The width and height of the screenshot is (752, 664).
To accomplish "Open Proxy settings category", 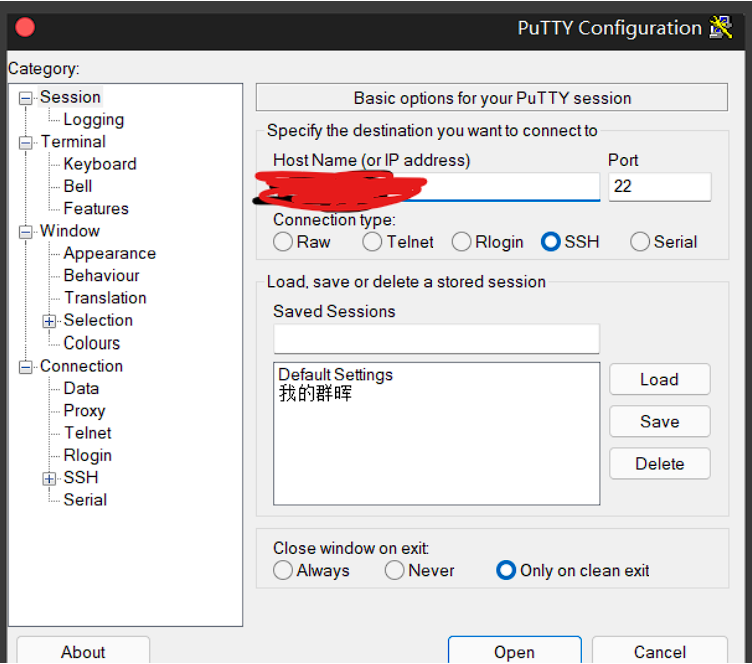I will coord(84,410).
